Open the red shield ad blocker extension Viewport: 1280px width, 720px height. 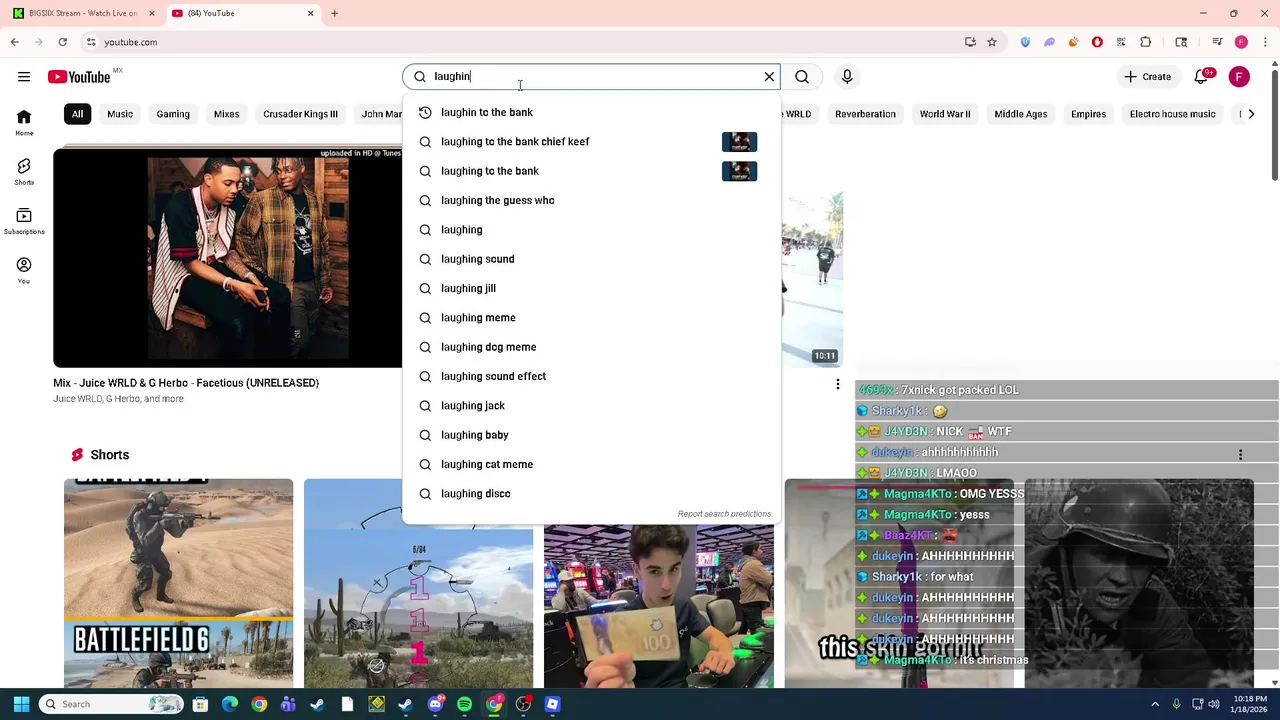tap(1097, 42)
